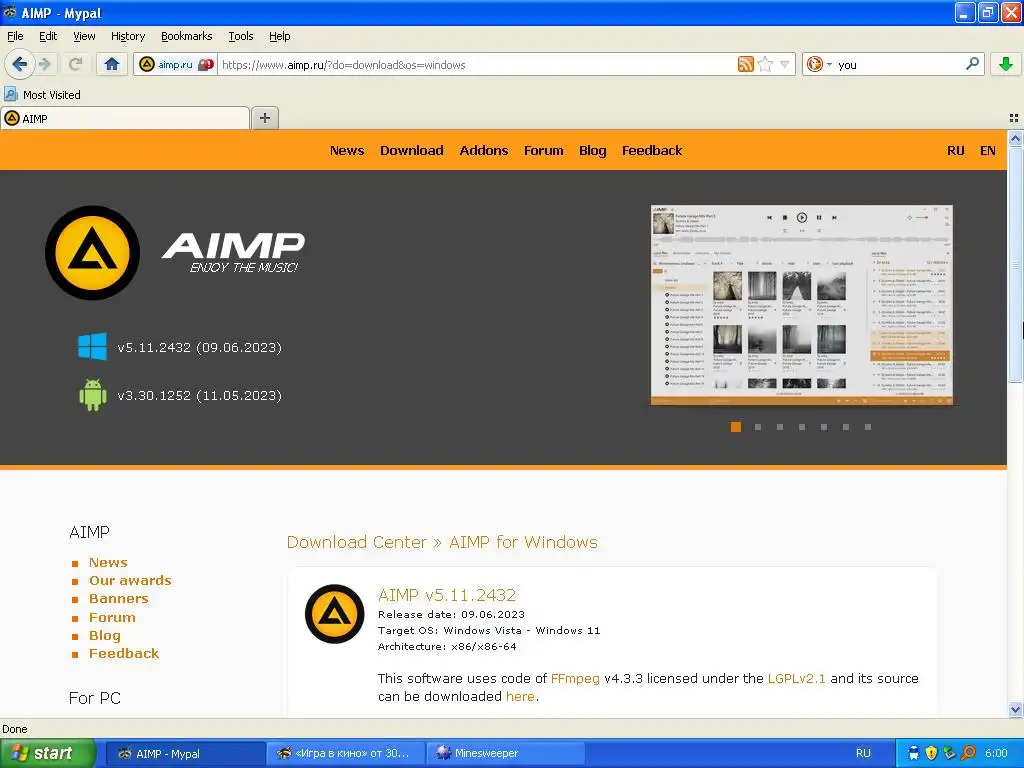
Task: Click the AIMP player screenshot thumbnail
Action: [801, 305]
